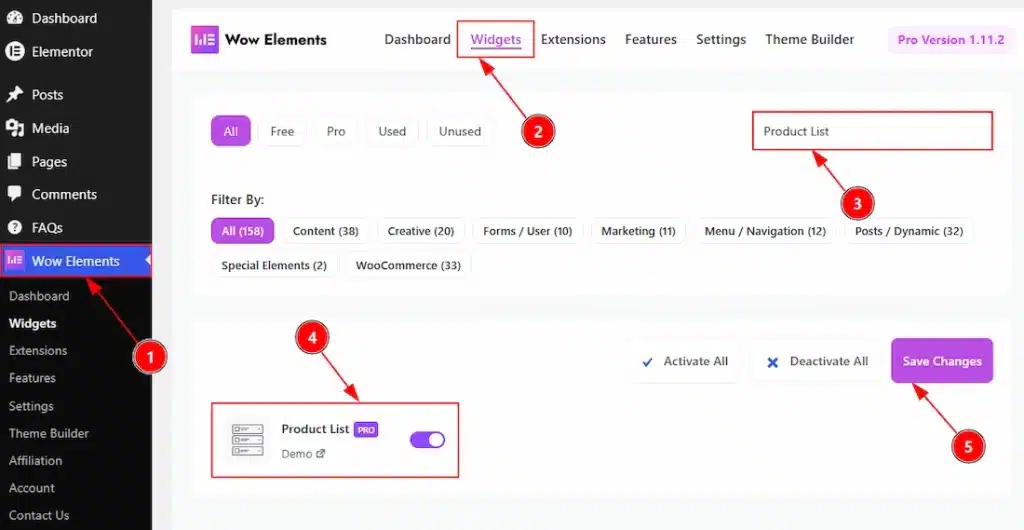Toggle the Product List widget switch
Screen dimensions: 1024x530
[x=427, y=440]
